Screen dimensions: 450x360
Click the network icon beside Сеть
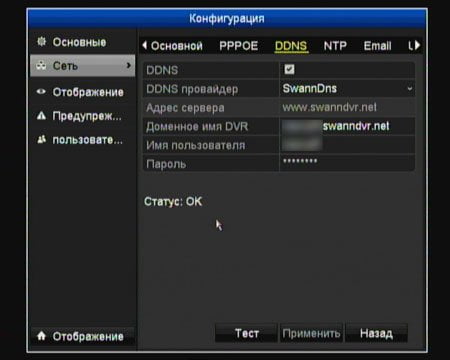click(x=41, y=65)
